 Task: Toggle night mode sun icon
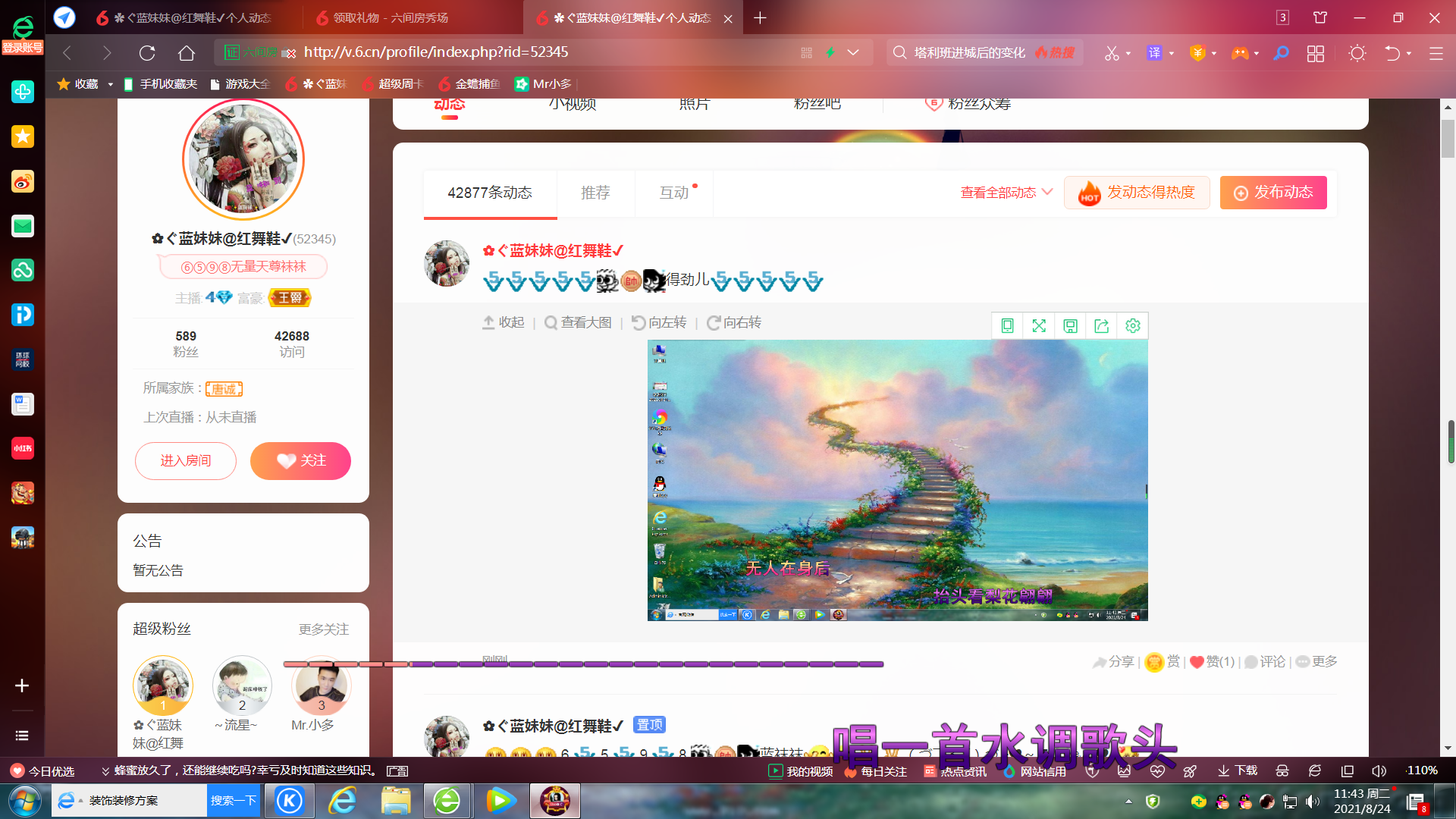pyautogui.click(x=1357, y=53)
